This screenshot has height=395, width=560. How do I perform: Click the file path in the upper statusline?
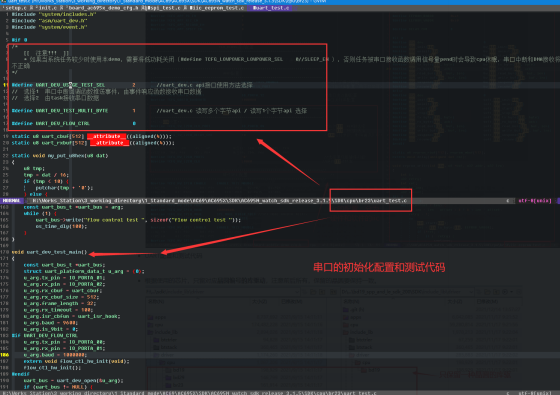[219, 201]
